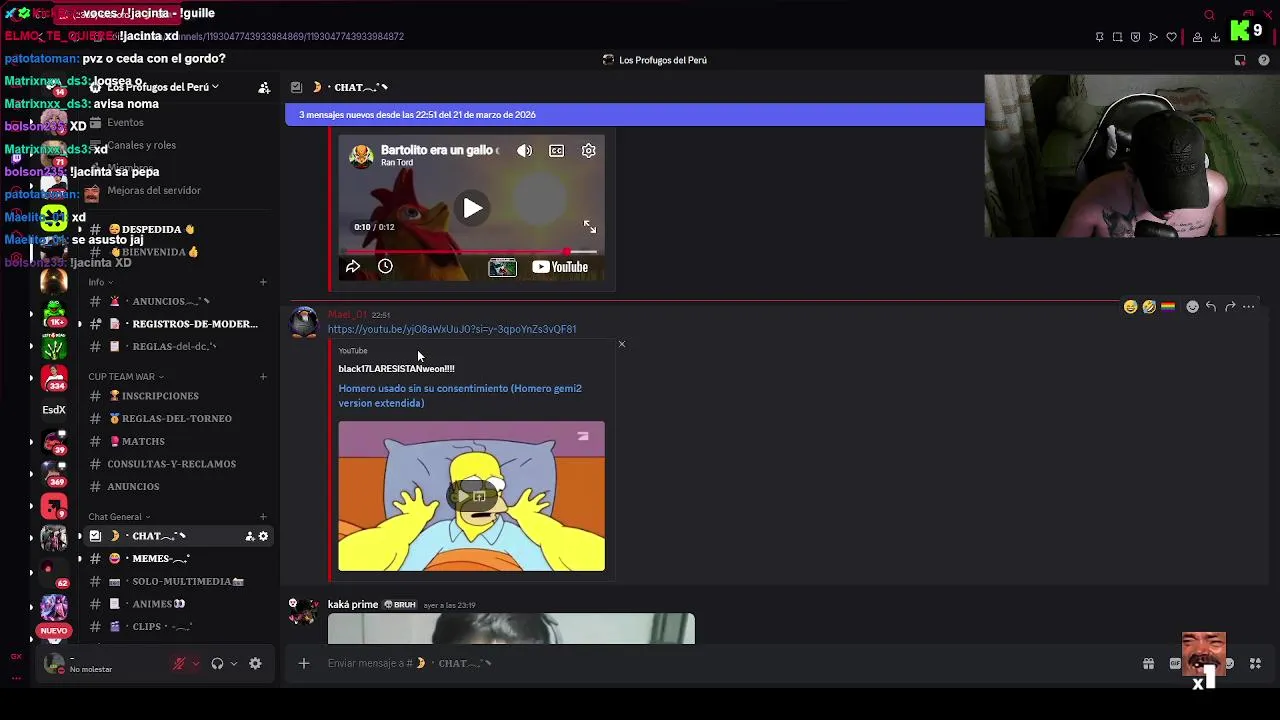1280x720 pixels.
Task: Collapse the CUP TEAM WAR category
Action: pyautogui.click(x=125, y=377)
